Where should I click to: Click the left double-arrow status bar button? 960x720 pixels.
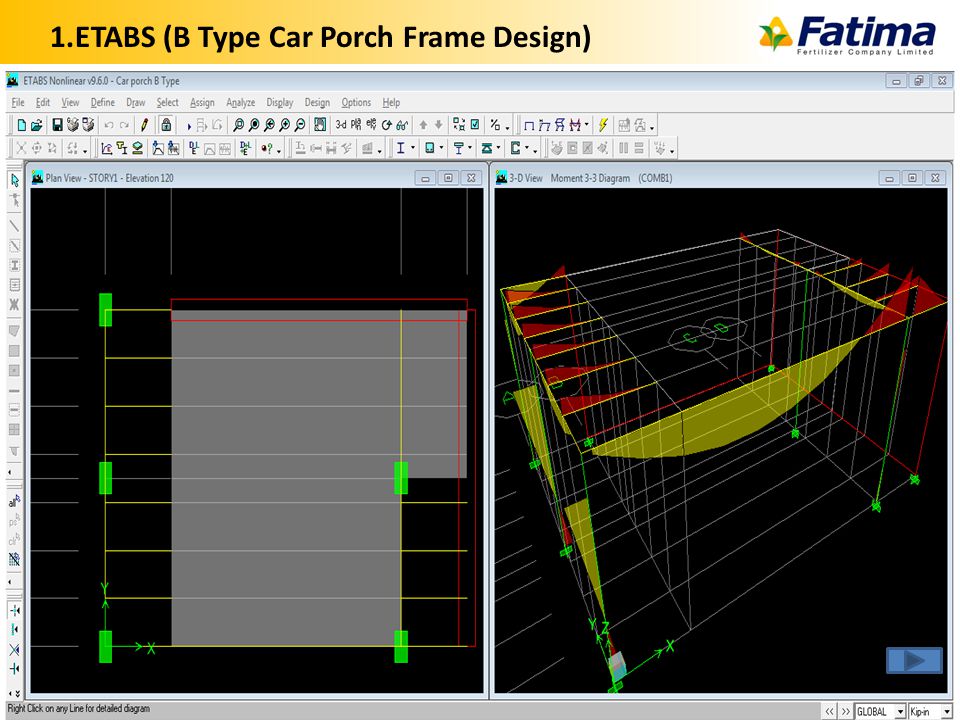click(x=830, y=711)
